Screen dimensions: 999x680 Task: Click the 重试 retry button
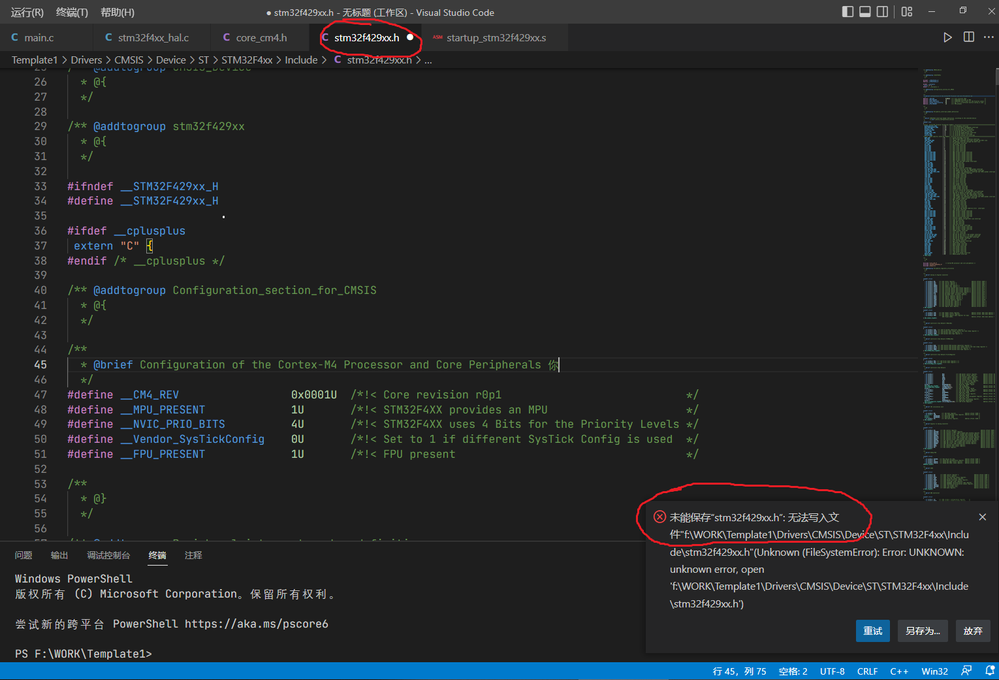click(x=872, y=631)
